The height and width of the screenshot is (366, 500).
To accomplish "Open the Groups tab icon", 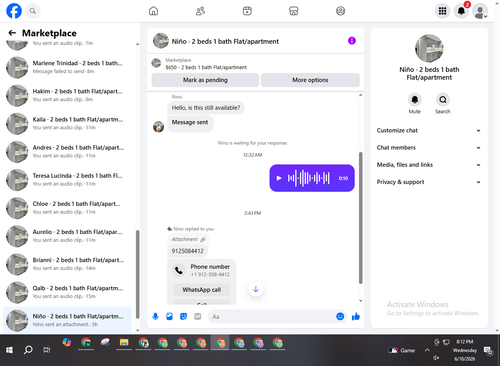I will point(340,11).
